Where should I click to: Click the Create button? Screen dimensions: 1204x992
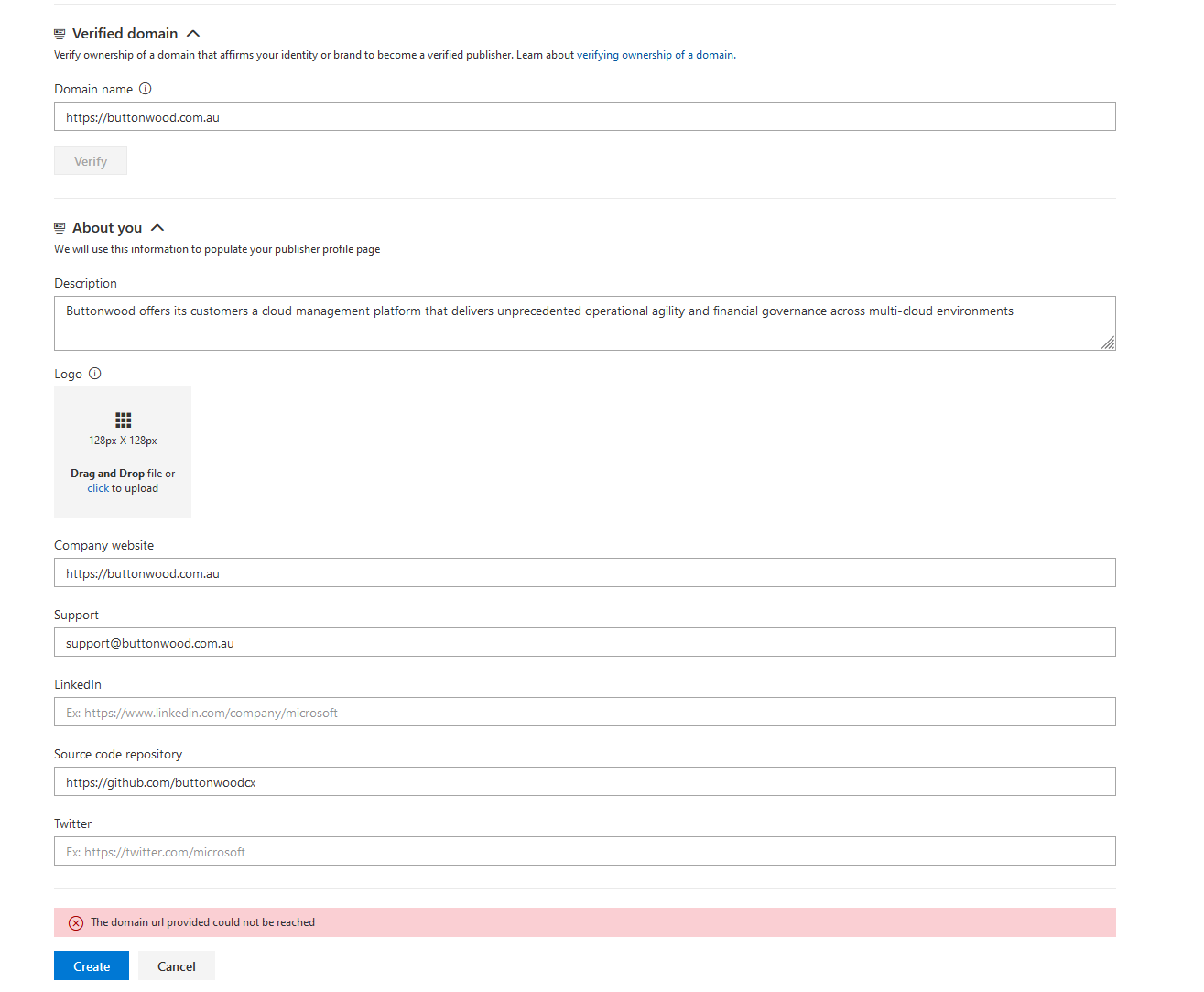pyautogui.click(x=91, y=965)
